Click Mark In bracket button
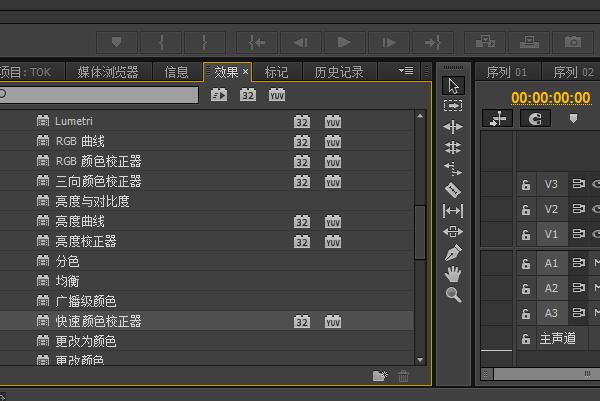This screenshot has height=401, width=600. (x=161, y=42)
